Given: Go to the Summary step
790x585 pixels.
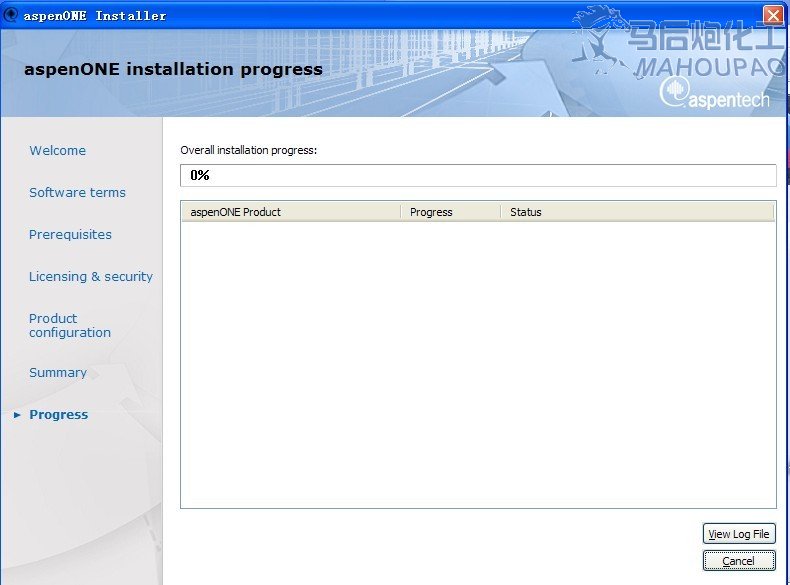Looking at the screenshot, I should 58,372.
